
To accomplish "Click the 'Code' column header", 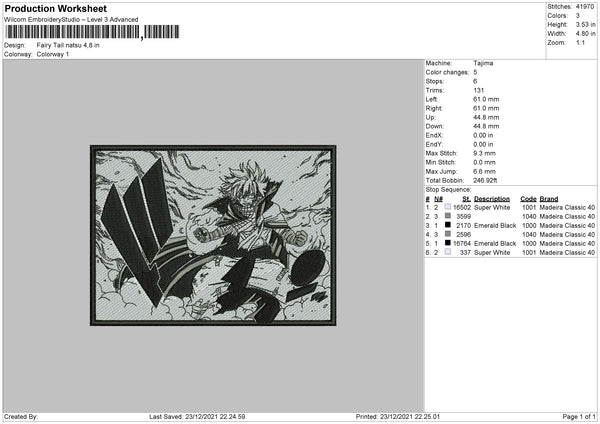I will pyautogui.click(x=528, y=199).
